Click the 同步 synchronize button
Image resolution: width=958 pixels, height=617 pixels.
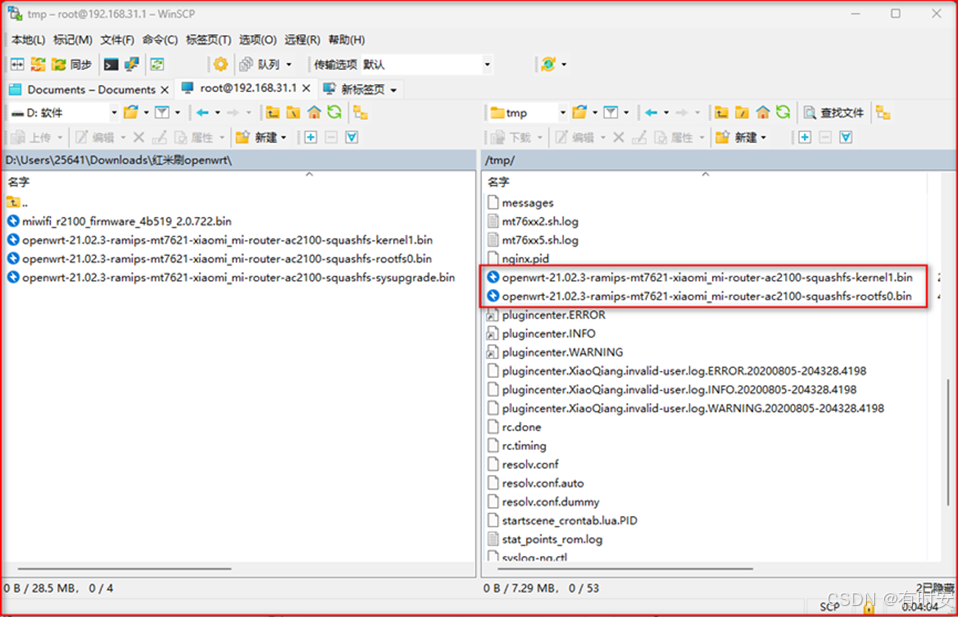tap(73, 64)
